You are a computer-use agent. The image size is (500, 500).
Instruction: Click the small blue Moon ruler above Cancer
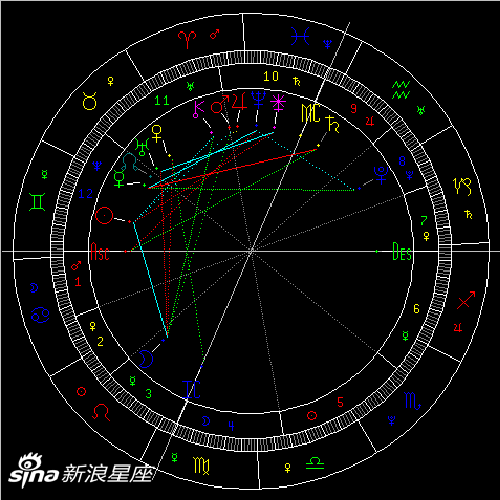34,288
